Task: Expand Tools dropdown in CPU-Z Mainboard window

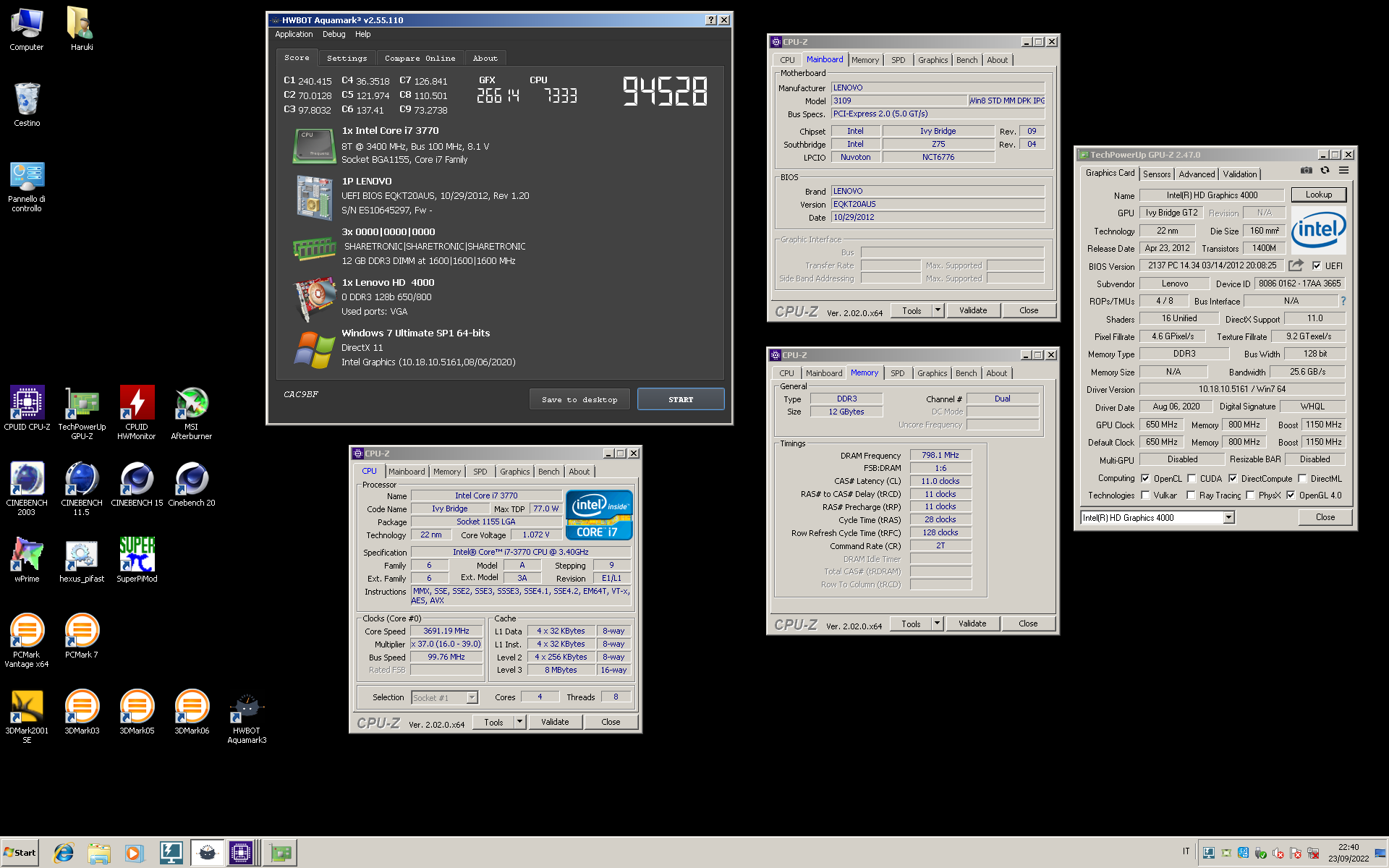Action: point(938,310)
